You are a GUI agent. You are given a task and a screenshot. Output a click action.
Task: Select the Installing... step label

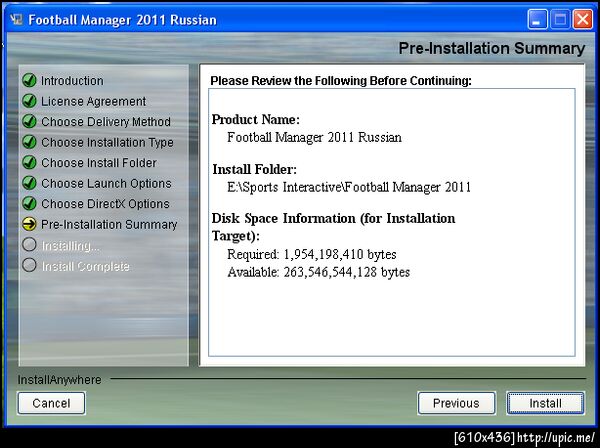tap(70, 246)
